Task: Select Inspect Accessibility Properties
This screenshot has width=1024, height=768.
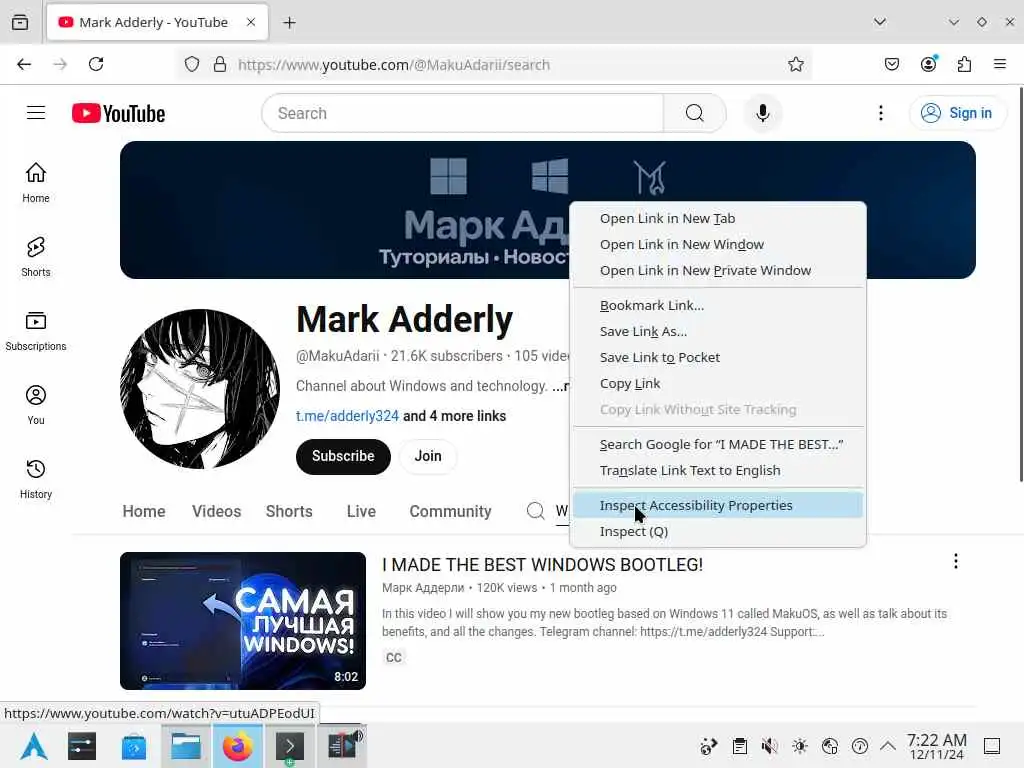Action: tap(718, 505)
